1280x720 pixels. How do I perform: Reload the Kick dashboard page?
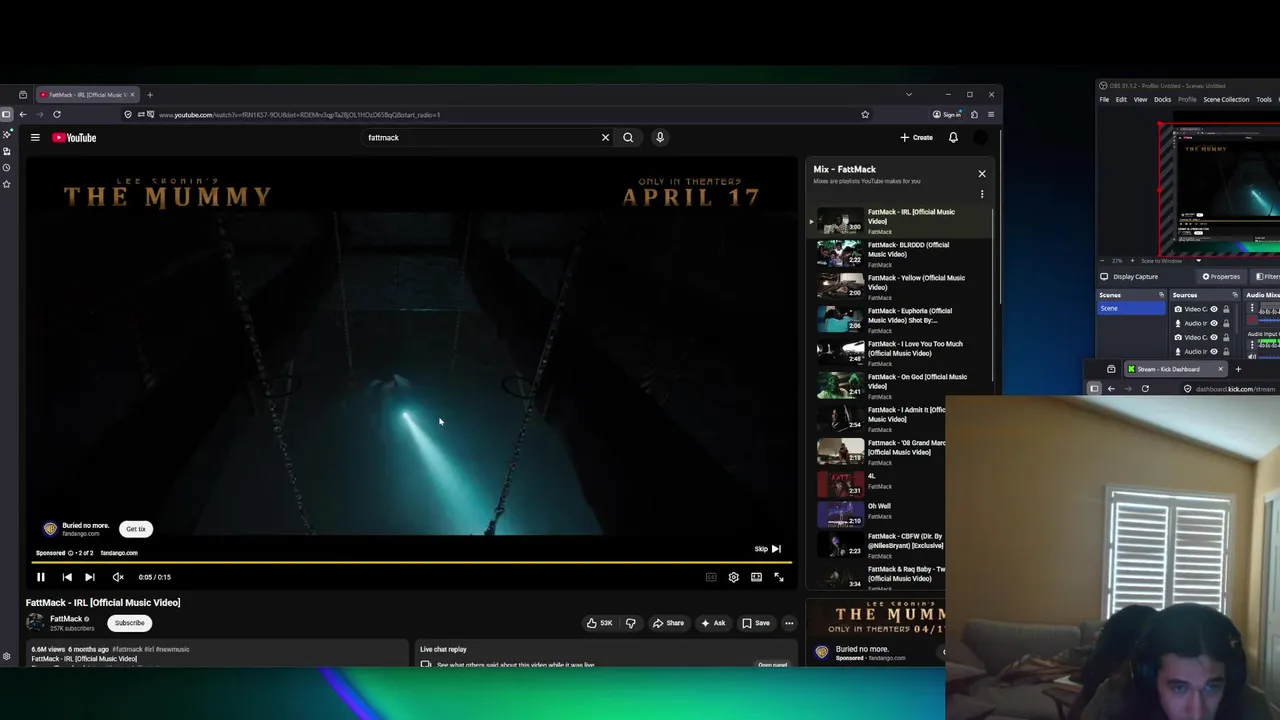(x=1145, y=389)
